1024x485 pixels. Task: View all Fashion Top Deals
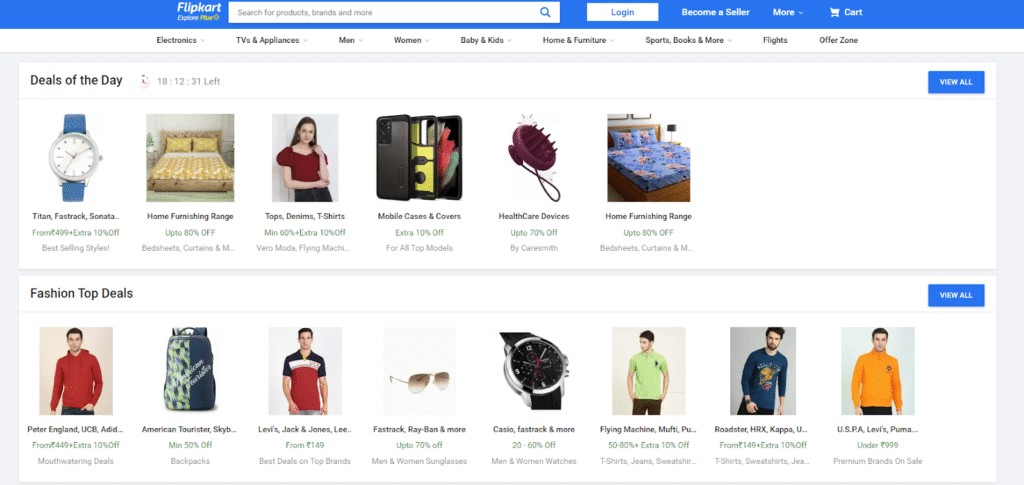click(x=956, y=295)
